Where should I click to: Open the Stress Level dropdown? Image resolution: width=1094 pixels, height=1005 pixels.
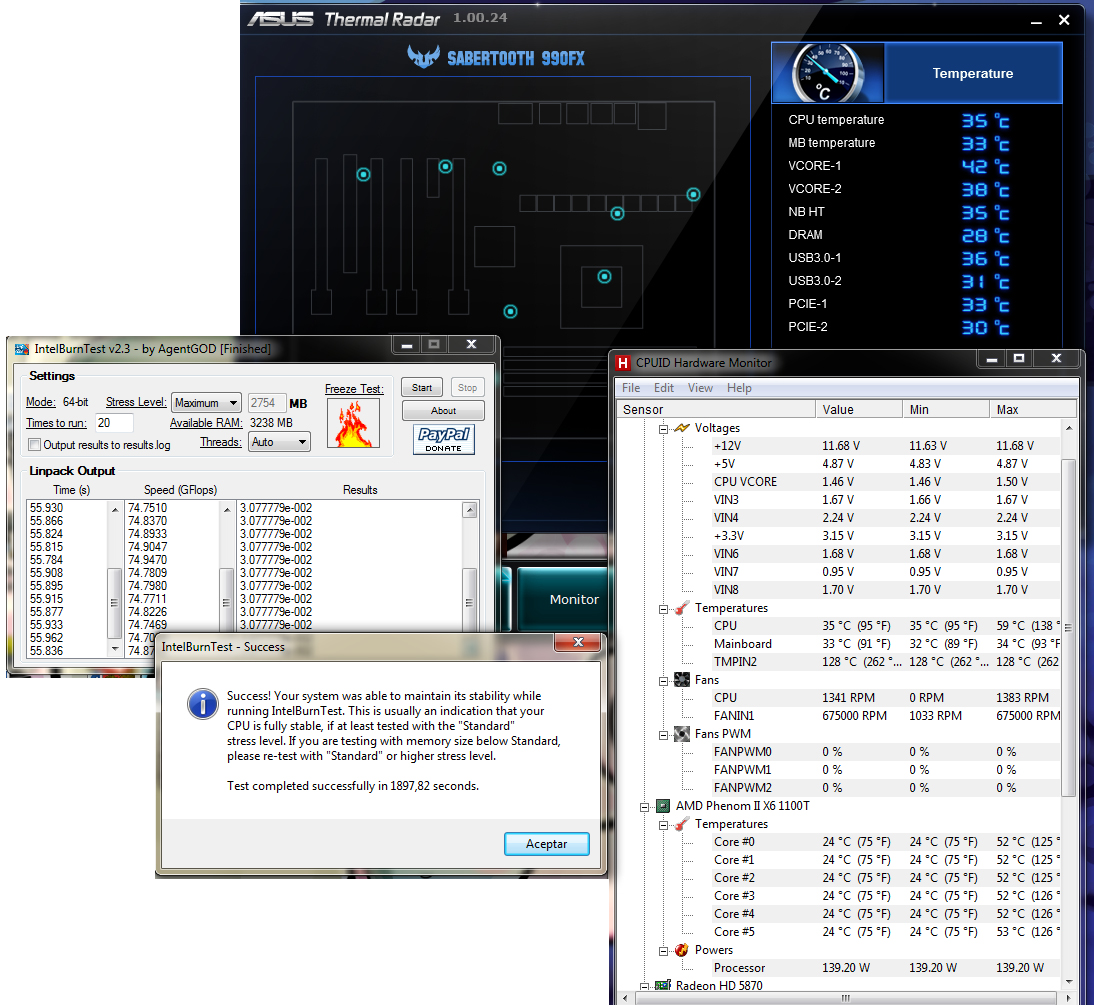point(207,403)
